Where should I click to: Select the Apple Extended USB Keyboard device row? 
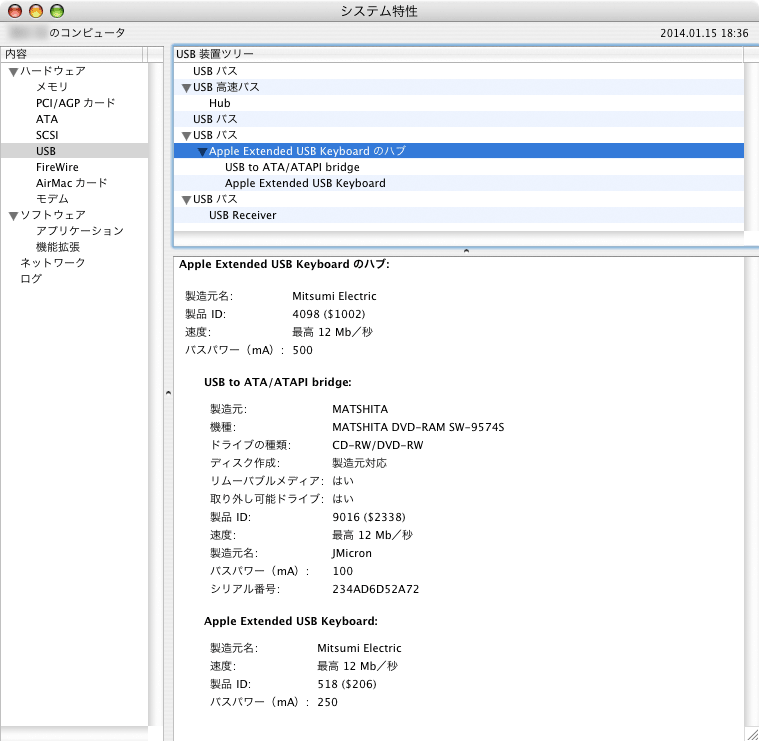[x=458, y=183]
